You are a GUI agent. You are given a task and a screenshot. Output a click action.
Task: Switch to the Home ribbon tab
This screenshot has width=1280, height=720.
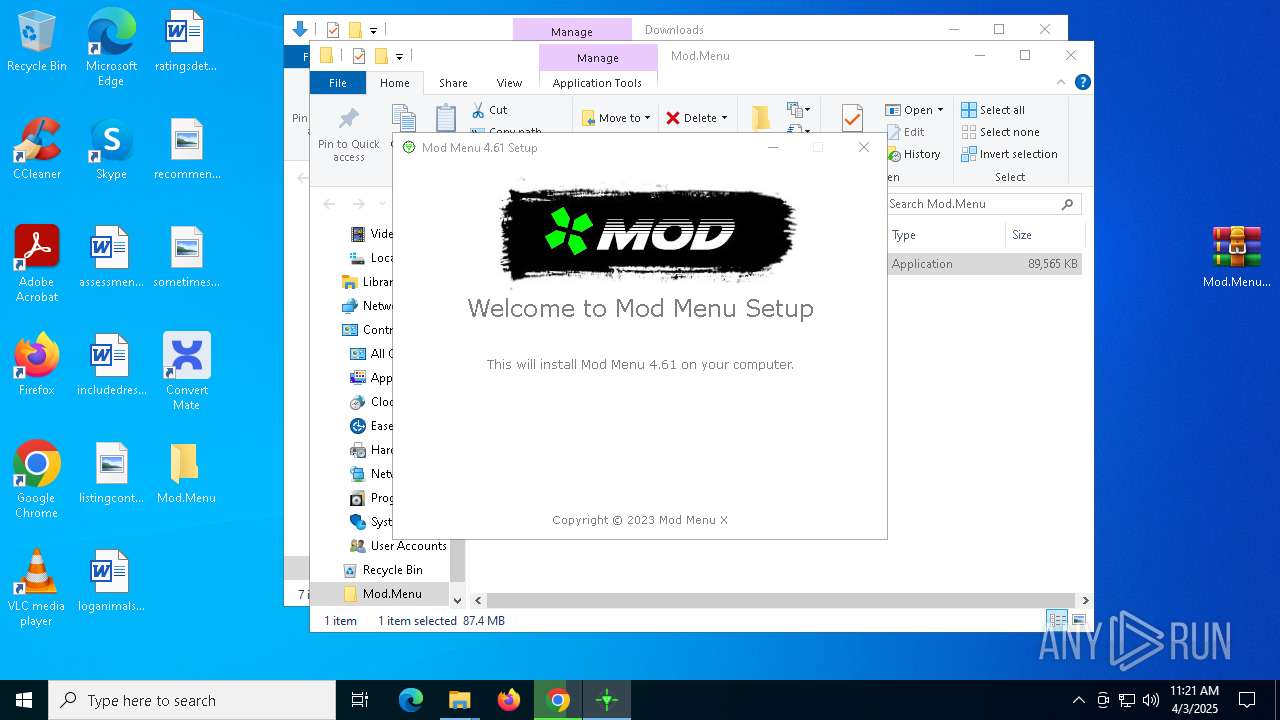point(395,83)
